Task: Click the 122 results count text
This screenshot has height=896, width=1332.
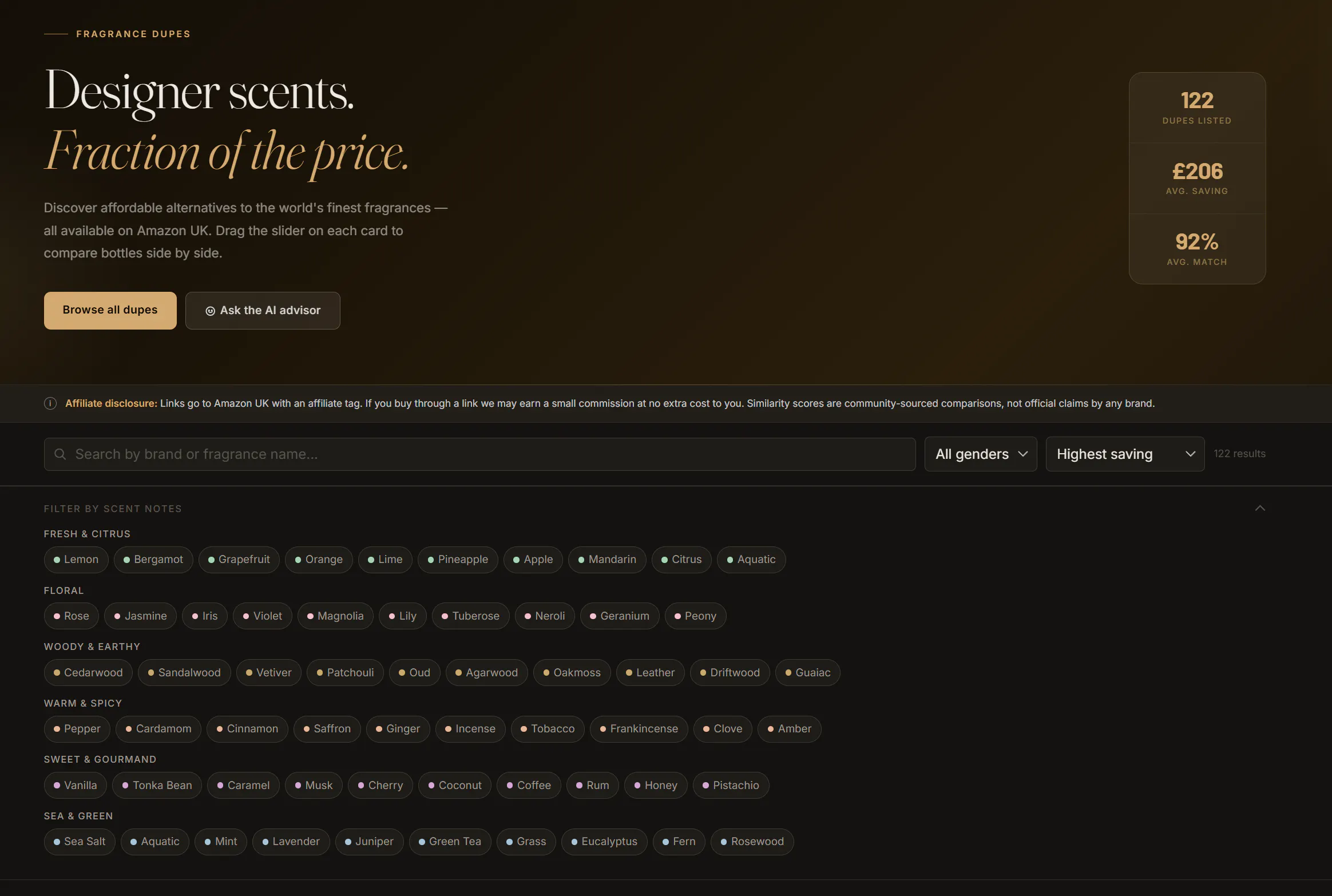Action: click(x=1239, y=454)
